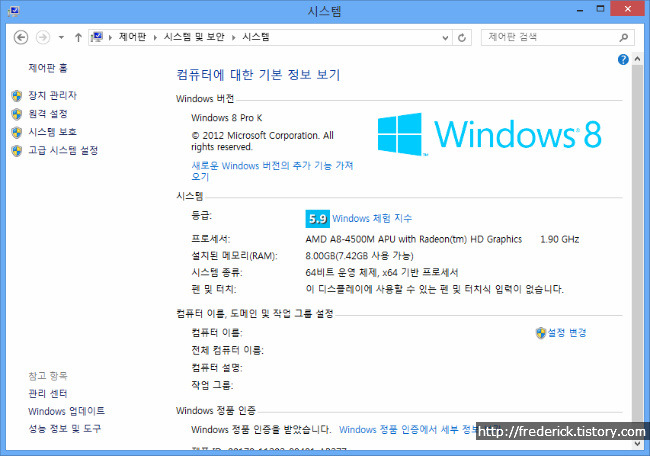Click the pen and touch status value text
650x456 pixels.
(435, 289)
